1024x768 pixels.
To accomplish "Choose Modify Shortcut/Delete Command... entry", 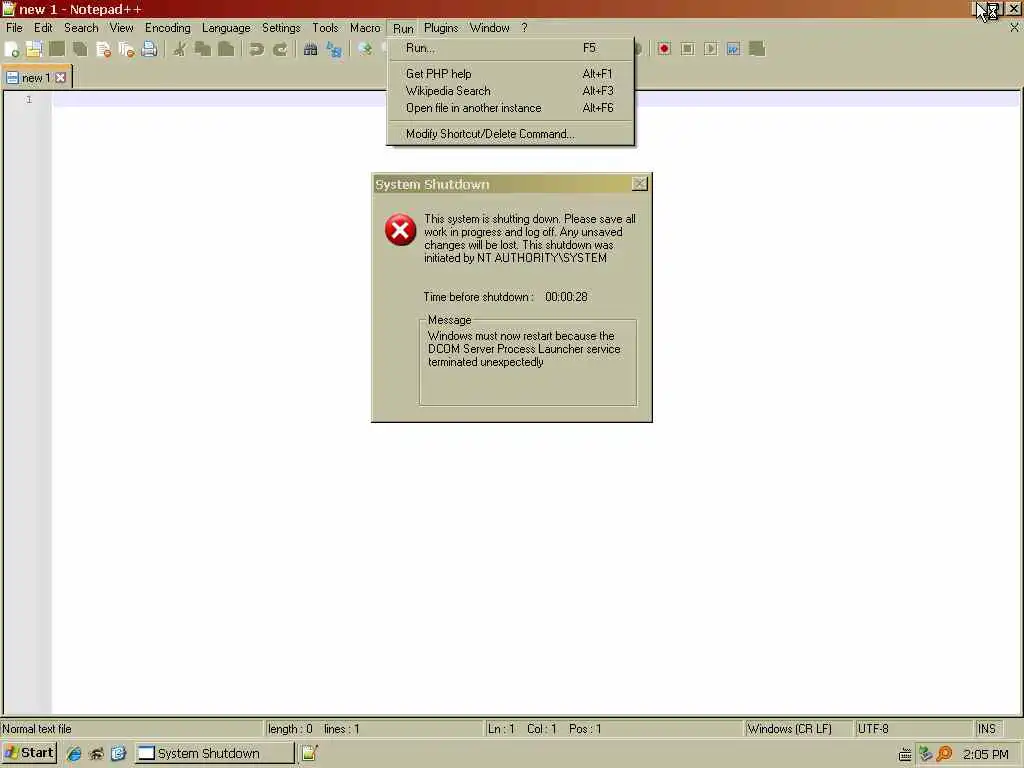I will (510, 134).
